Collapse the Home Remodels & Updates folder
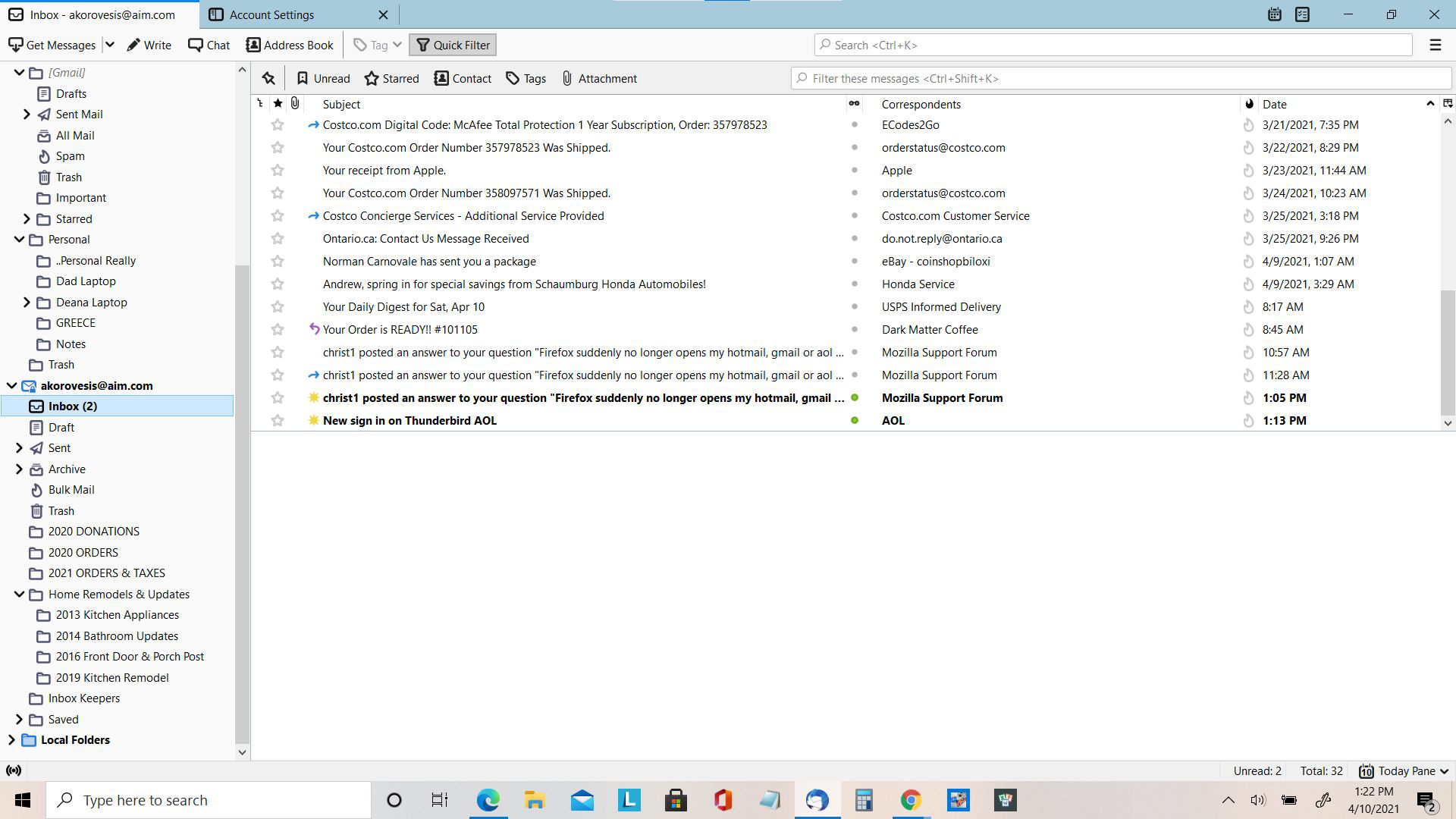Image resolution: width=1456 pixels, height=819 pixels. pos(19,594)
